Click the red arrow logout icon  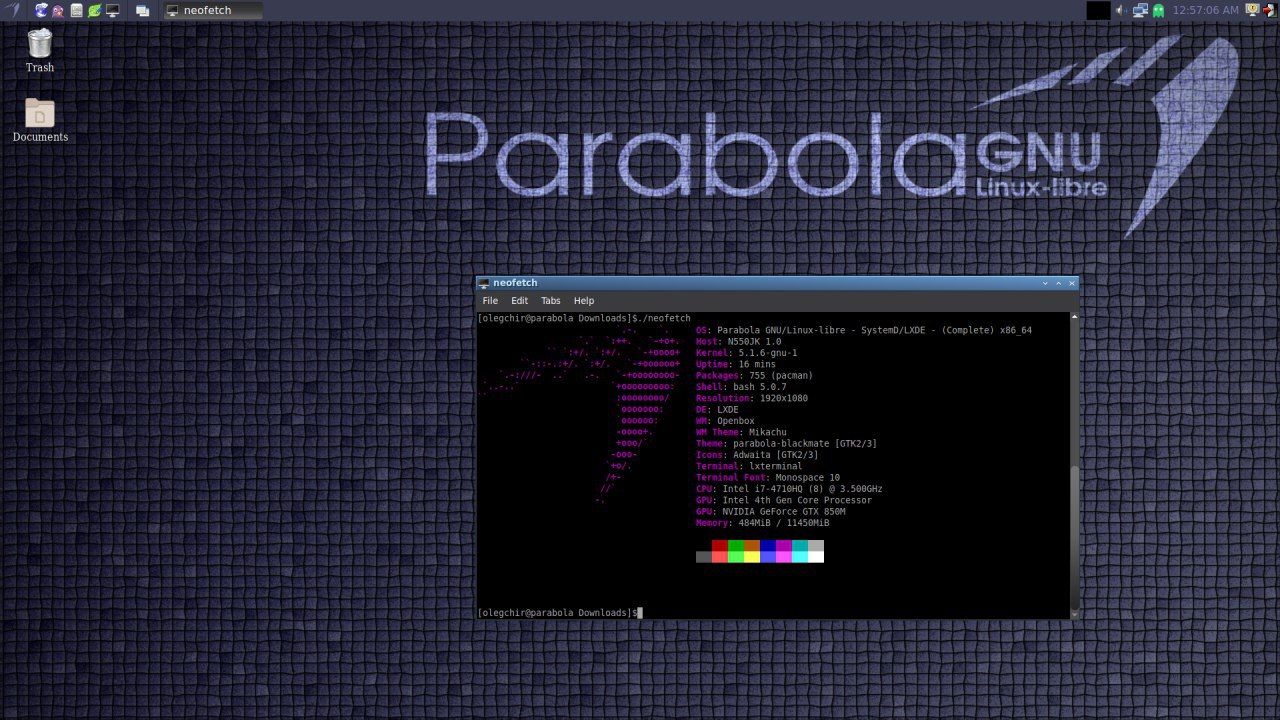pyautogui.click(x=1270, y=10)
